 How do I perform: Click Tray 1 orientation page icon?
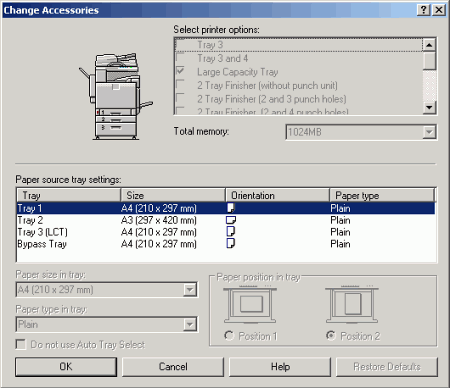coord(231,208)
